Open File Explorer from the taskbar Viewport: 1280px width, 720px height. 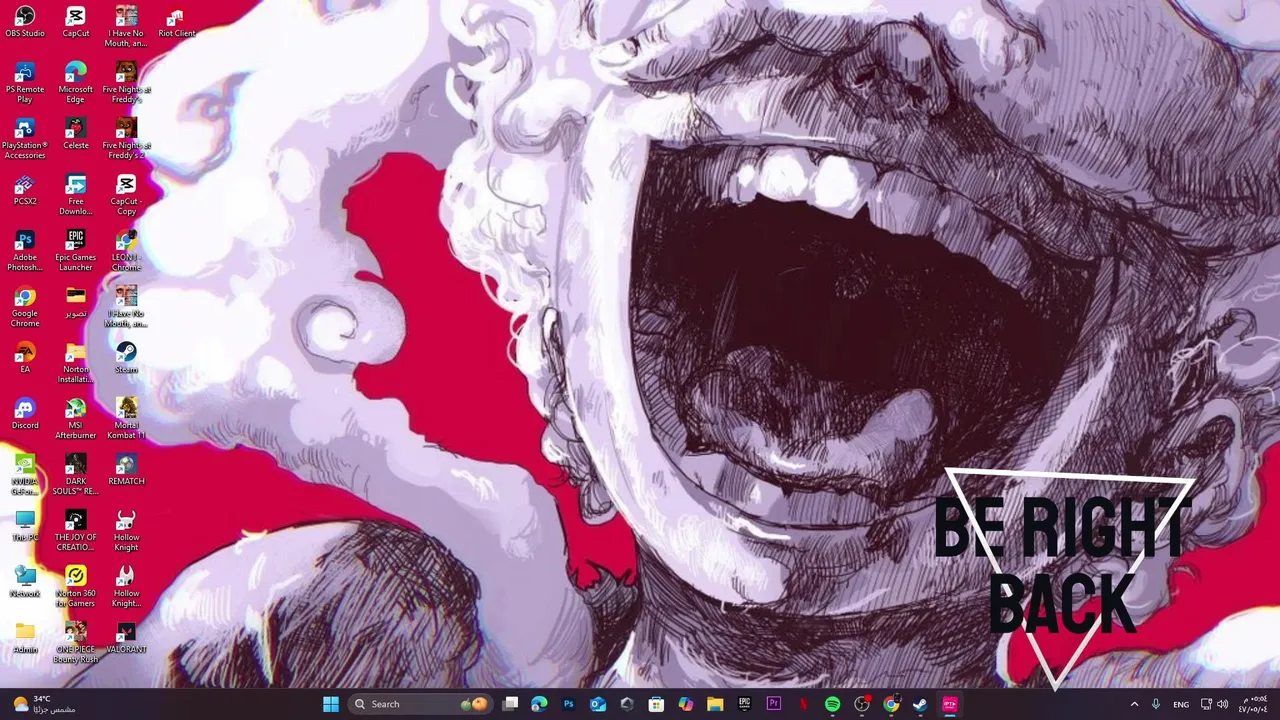(x=715, y=704)
